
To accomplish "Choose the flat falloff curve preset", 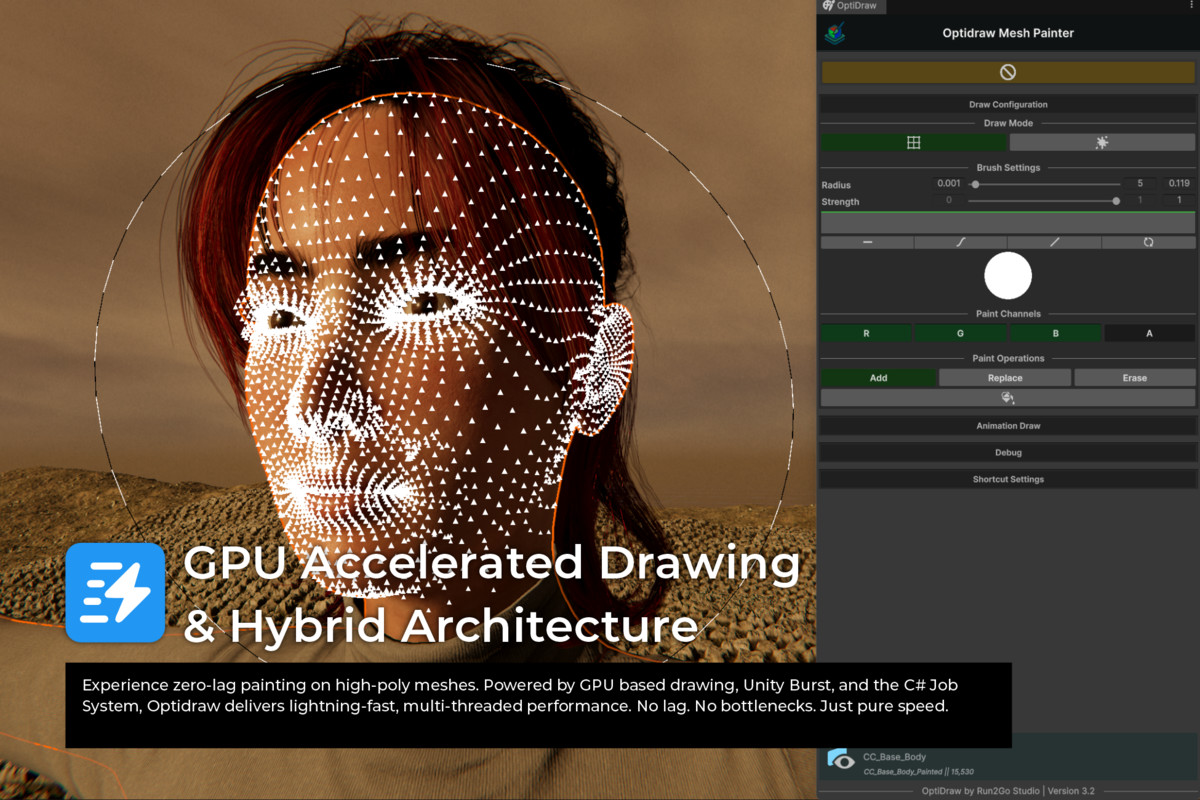I will pyautogui.click(x=867, y=242).
